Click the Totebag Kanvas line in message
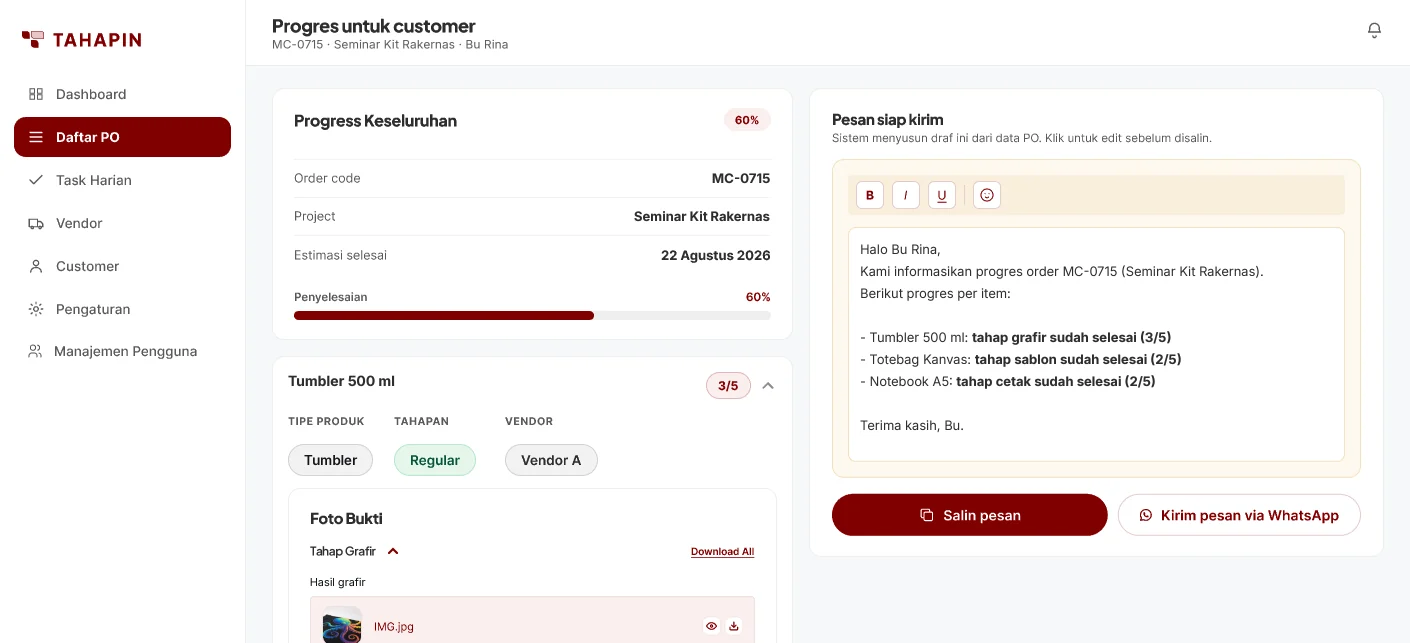 point(1021,359)
